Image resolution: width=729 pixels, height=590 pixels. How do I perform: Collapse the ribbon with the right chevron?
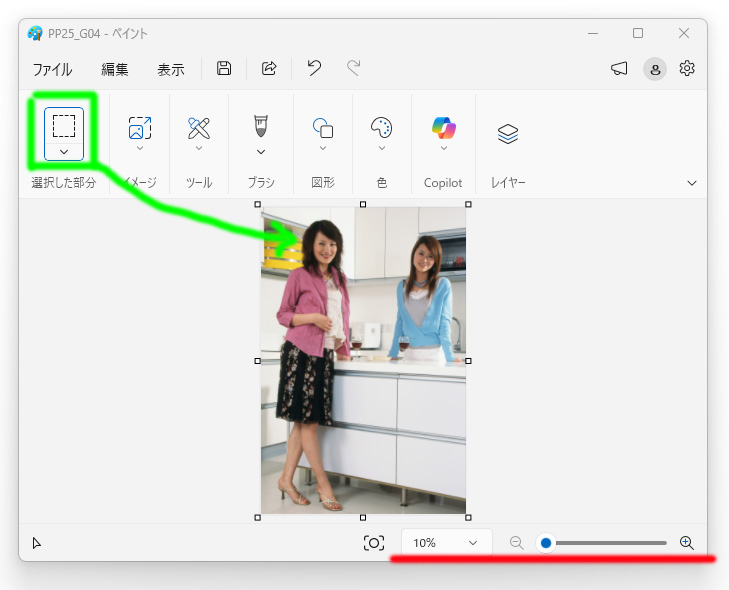692,183
